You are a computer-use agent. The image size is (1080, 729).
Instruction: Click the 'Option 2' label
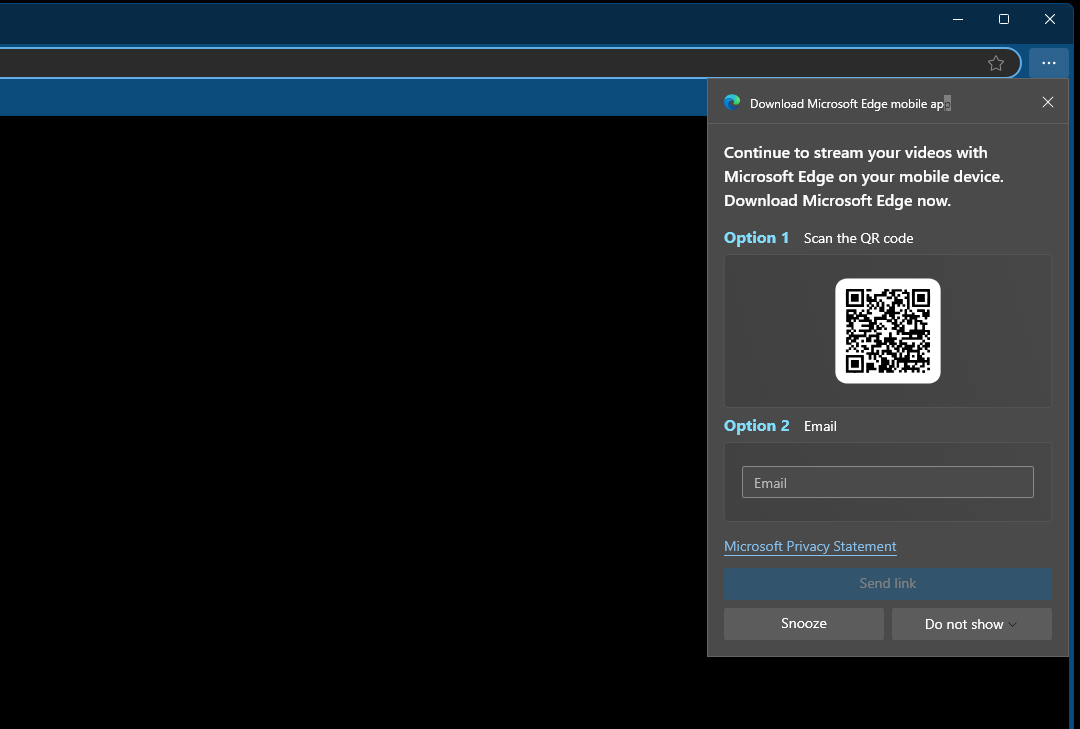click(756, 426)
